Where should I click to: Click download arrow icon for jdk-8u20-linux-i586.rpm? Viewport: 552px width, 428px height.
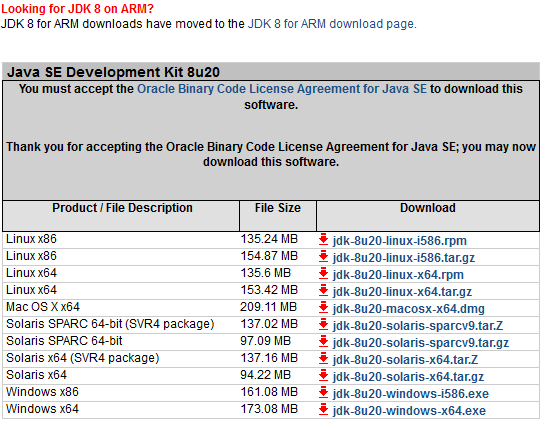[323, 239]
